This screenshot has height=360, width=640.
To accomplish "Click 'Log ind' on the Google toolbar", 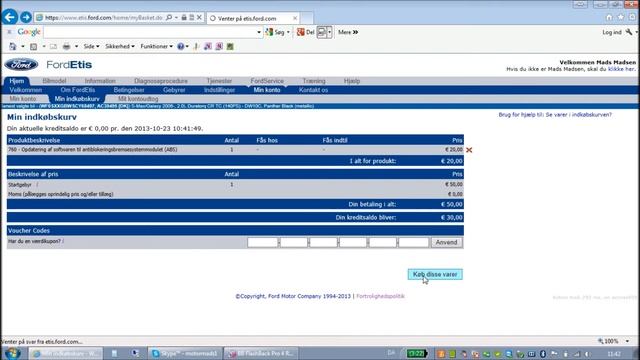I will pyautogui.click(x=611, y=32).
